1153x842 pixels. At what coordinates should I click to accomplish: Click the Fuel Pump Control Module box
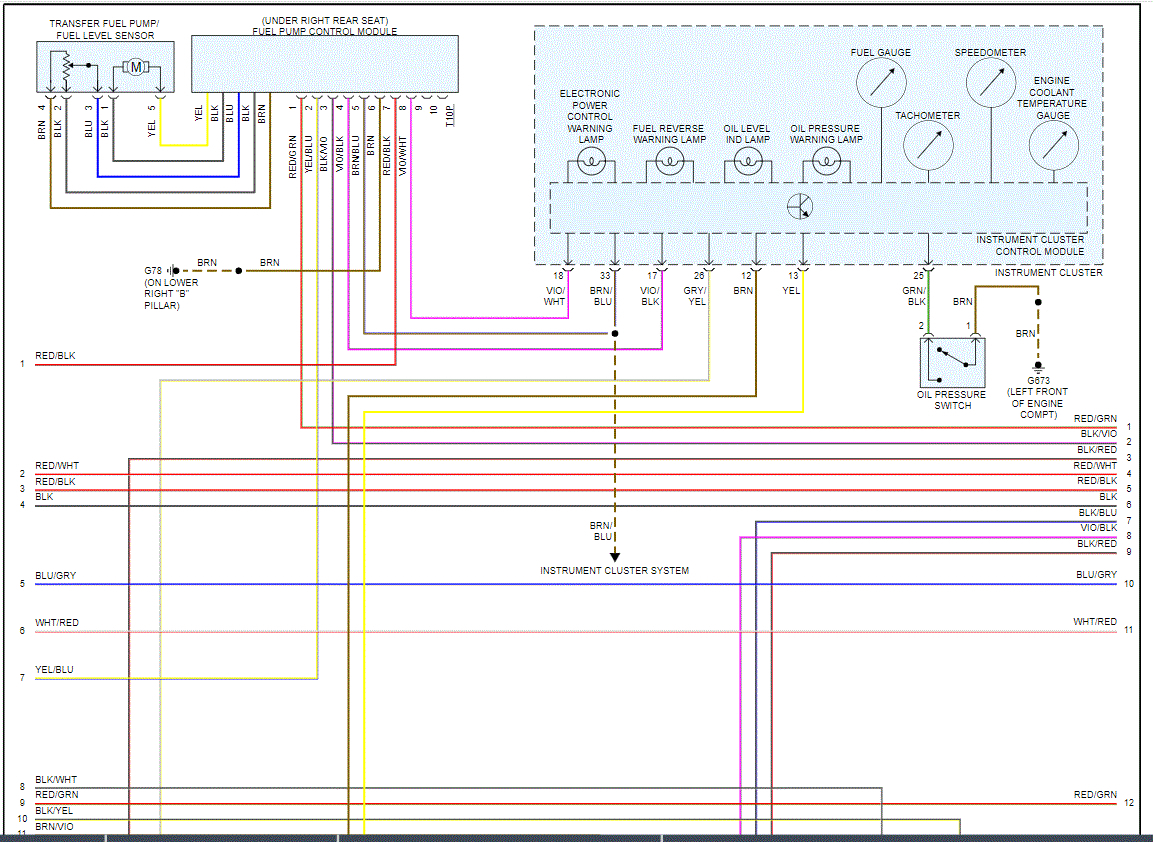click(x=325, y=64)
